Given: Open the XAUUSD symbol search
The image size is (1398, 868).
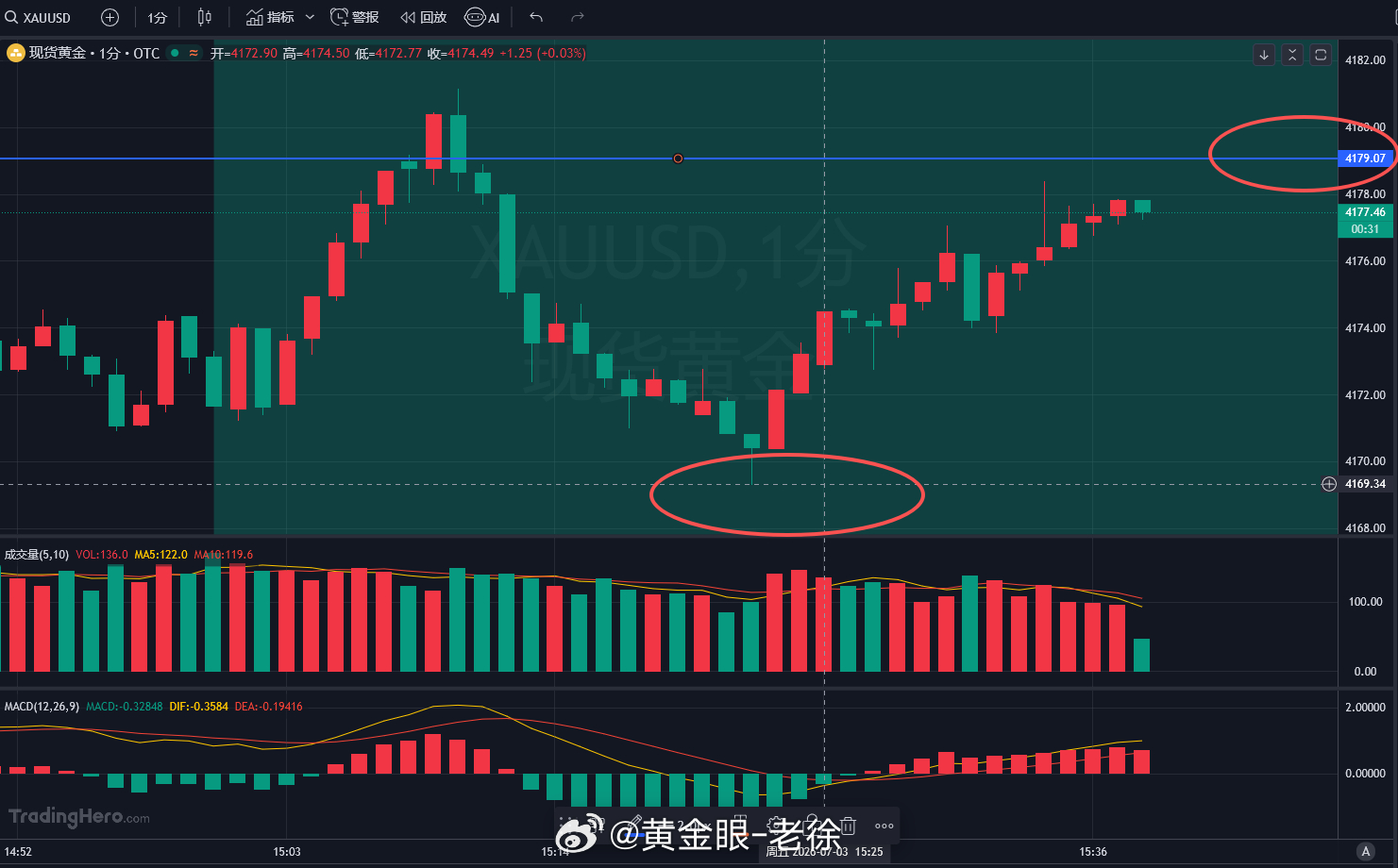Looking at the screenshot, I should click(x=38, y=17).
